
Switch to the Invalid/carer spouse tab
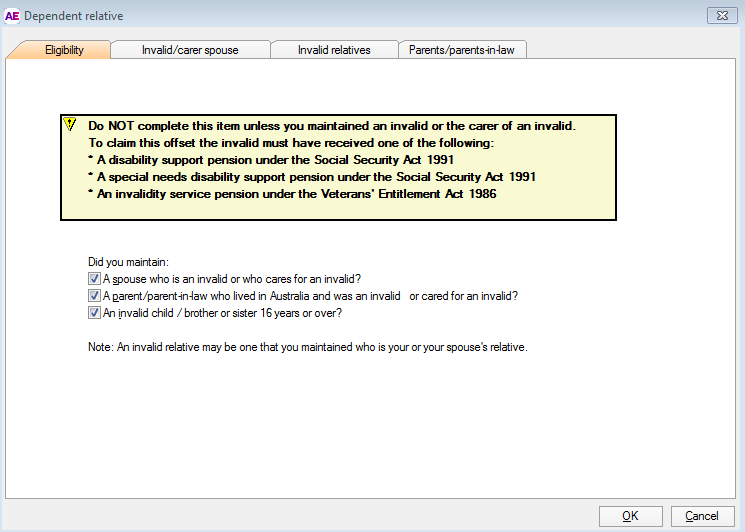190,50
